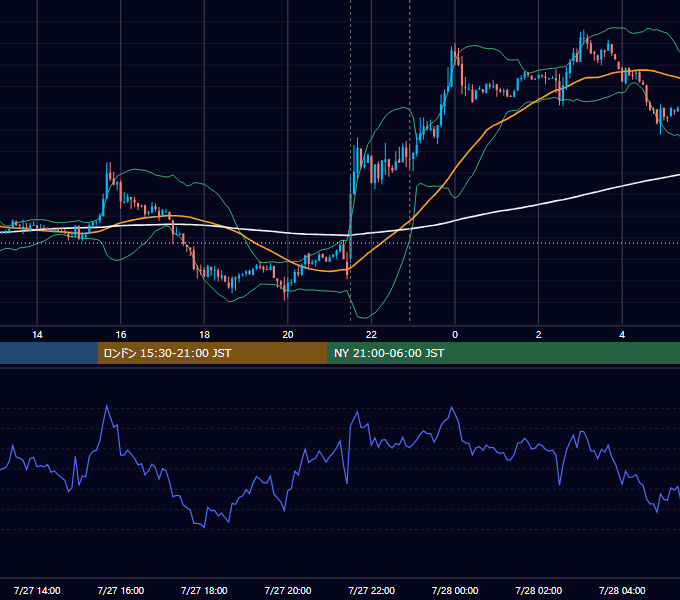Click the 14 hour axis label
Screen dimensions: 680x600
(x=37, y=335)
